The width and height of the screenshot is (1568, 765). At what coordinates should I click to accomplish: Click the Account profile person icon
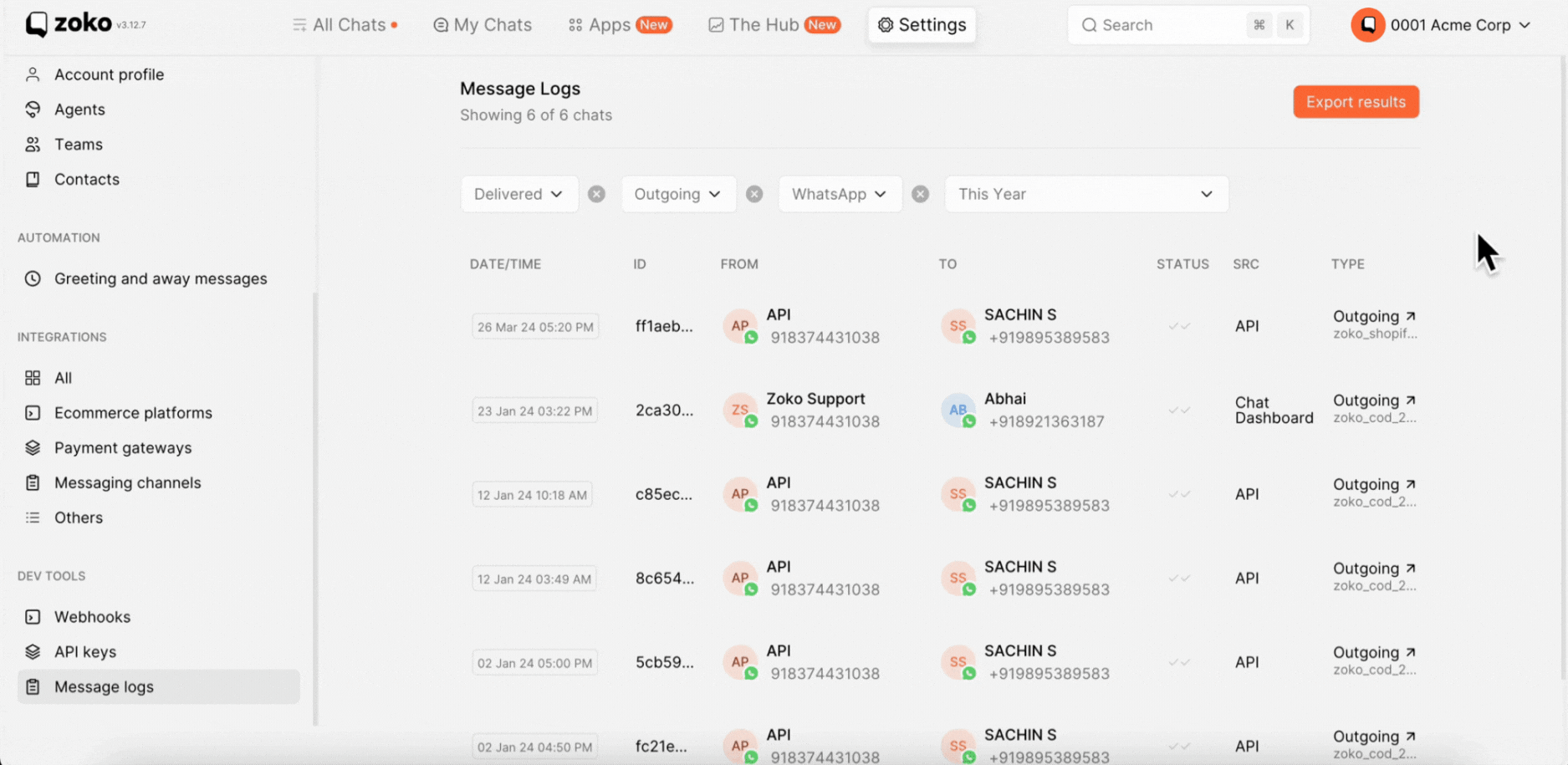coord(33,74)
